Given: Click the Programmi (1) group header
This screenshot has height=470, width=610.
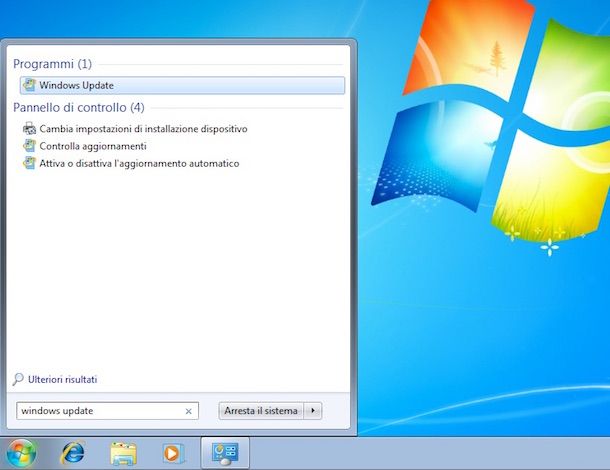Looking at the screenshot, I should [53, 64].
